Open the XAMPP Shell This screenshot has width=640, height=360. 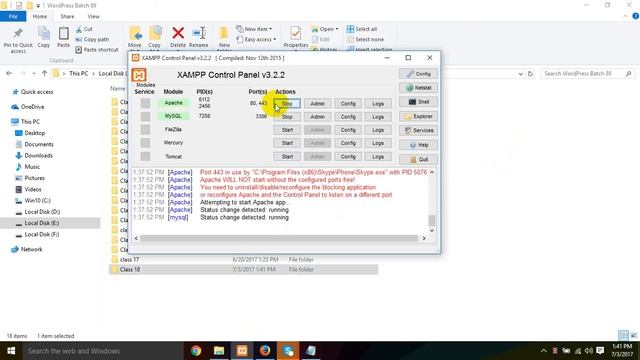pos(418,102)
